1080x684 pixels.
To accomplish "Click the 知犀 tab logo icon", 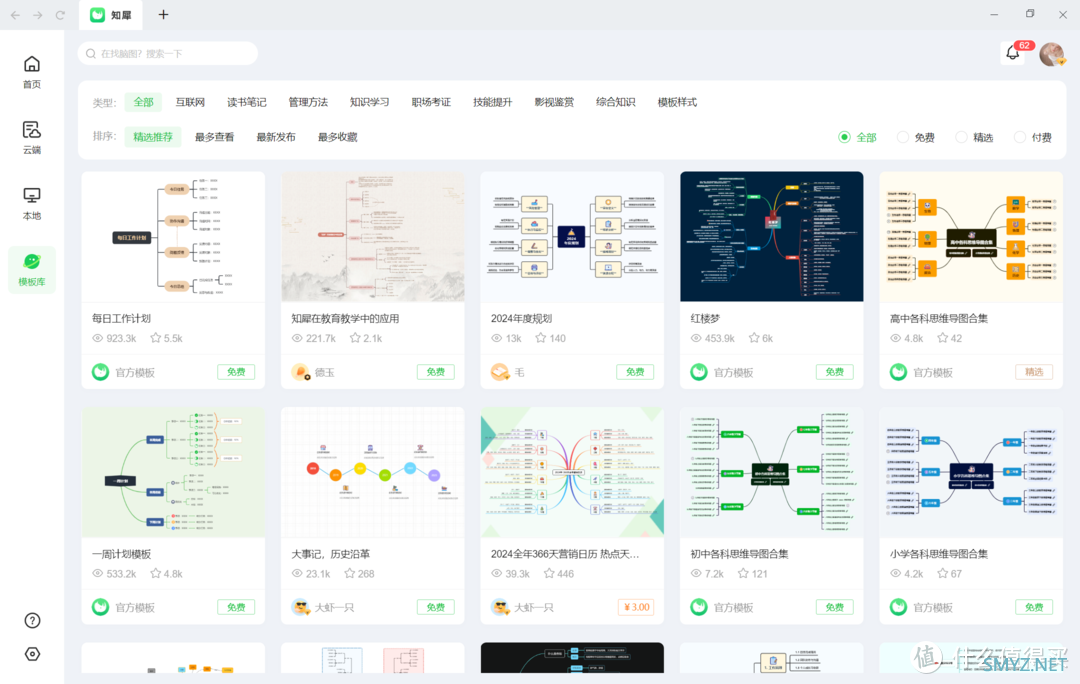I will point(98,14).
